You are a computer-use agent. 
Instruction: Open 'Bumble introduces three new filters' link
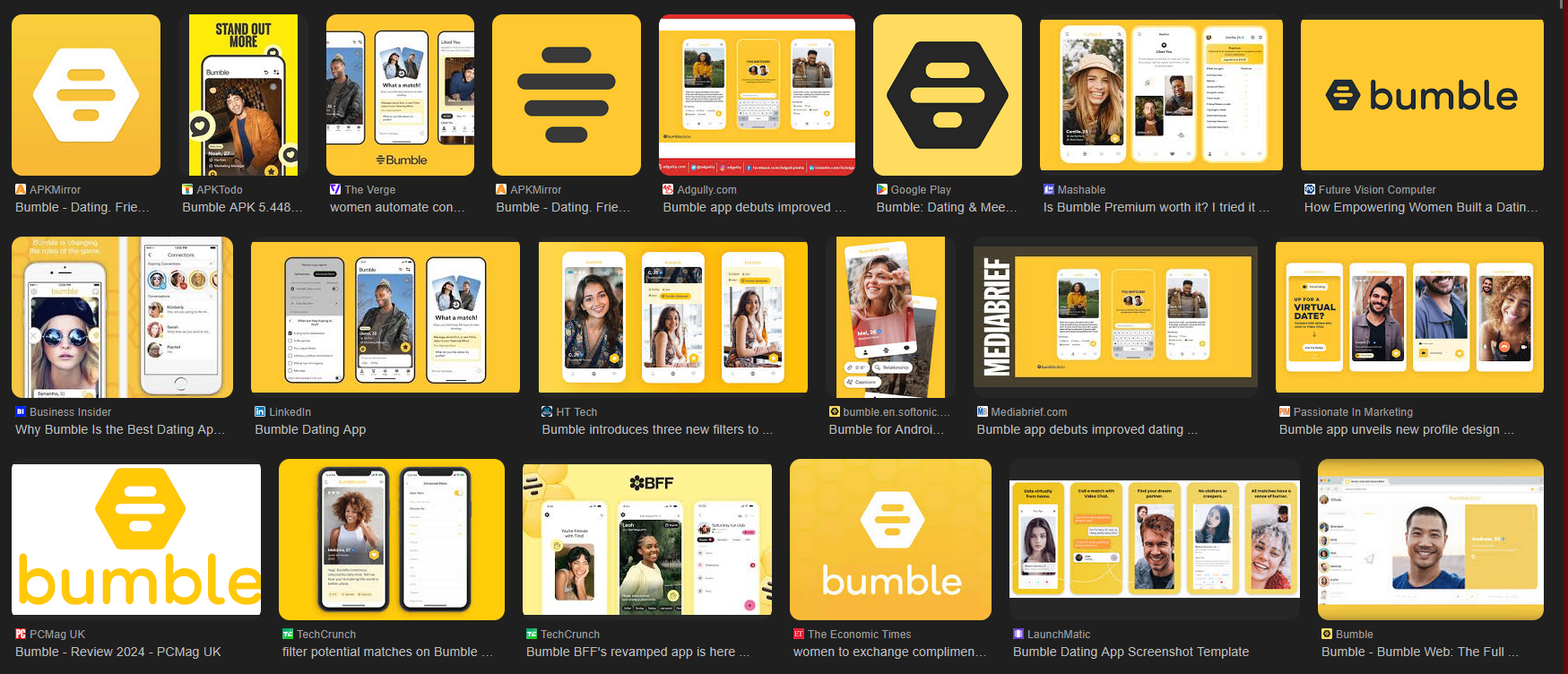click(656, 429)
